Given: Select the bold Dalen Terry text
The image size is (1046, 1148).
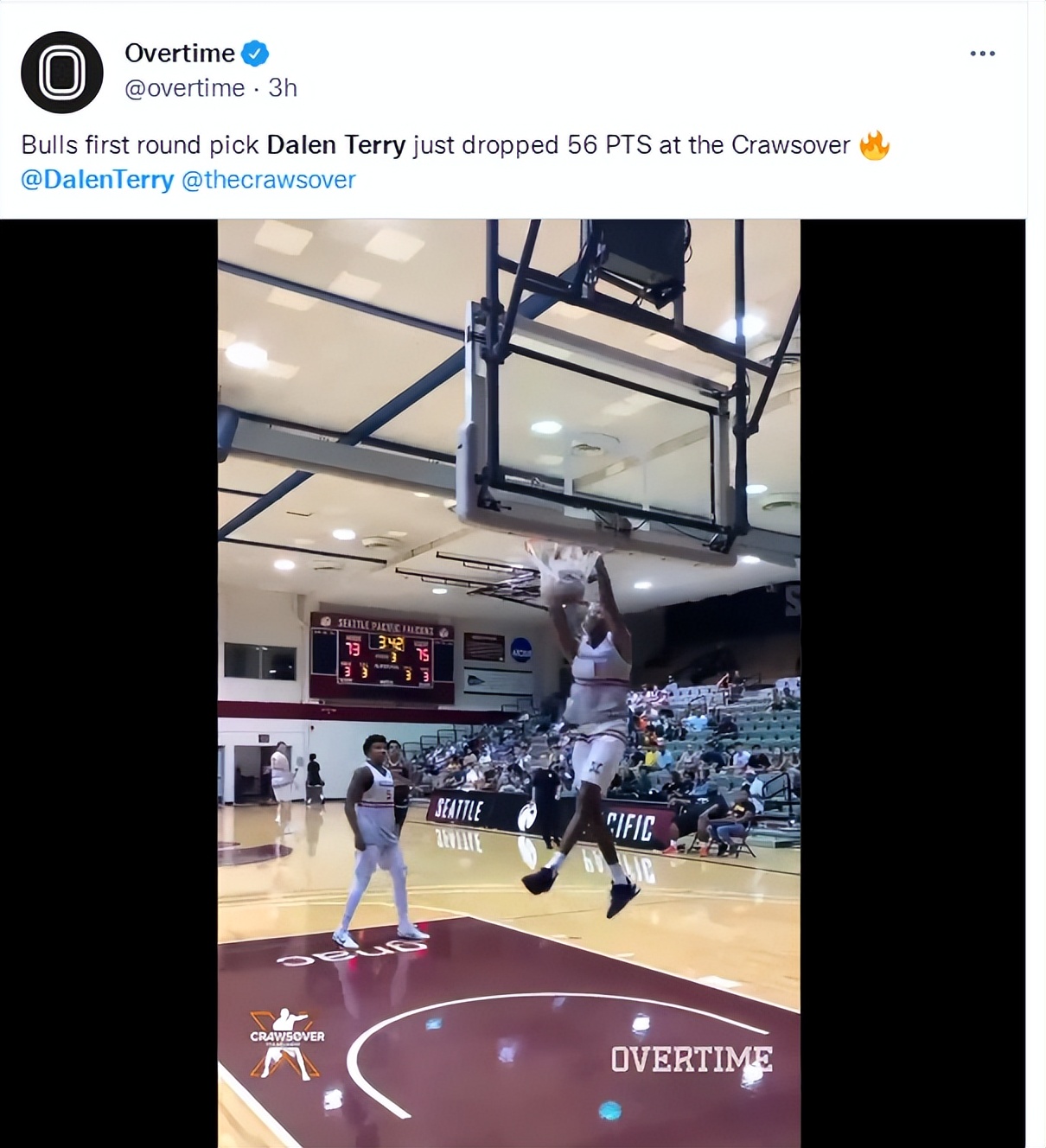Looking at the screenshot, I should point(337,145).
